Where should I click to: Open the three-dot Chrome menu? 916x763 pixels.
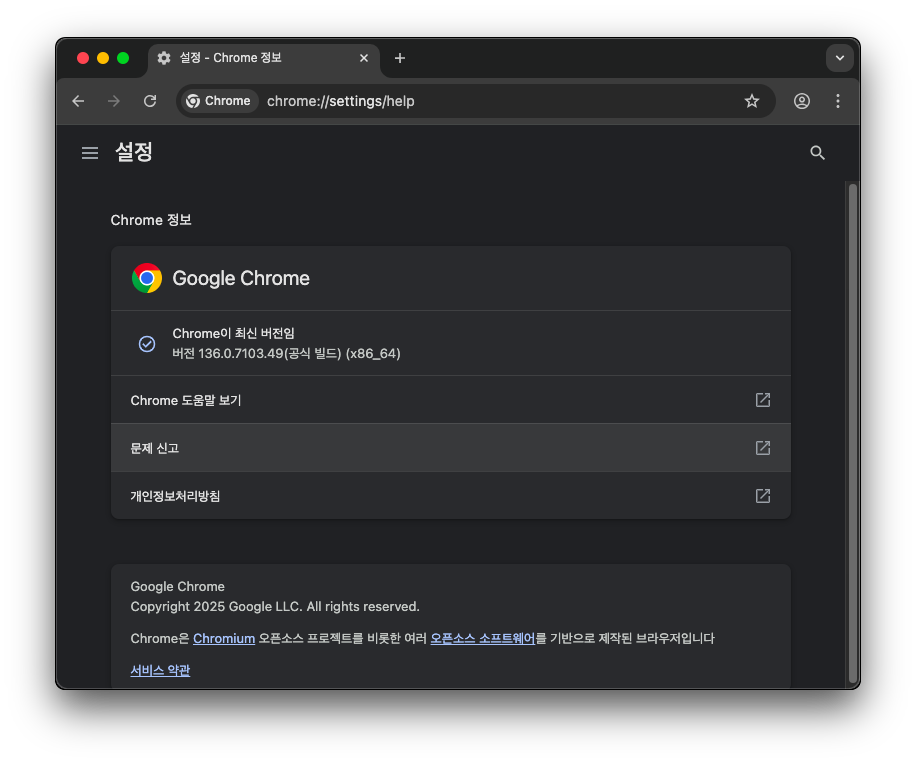tap(838, 101)
